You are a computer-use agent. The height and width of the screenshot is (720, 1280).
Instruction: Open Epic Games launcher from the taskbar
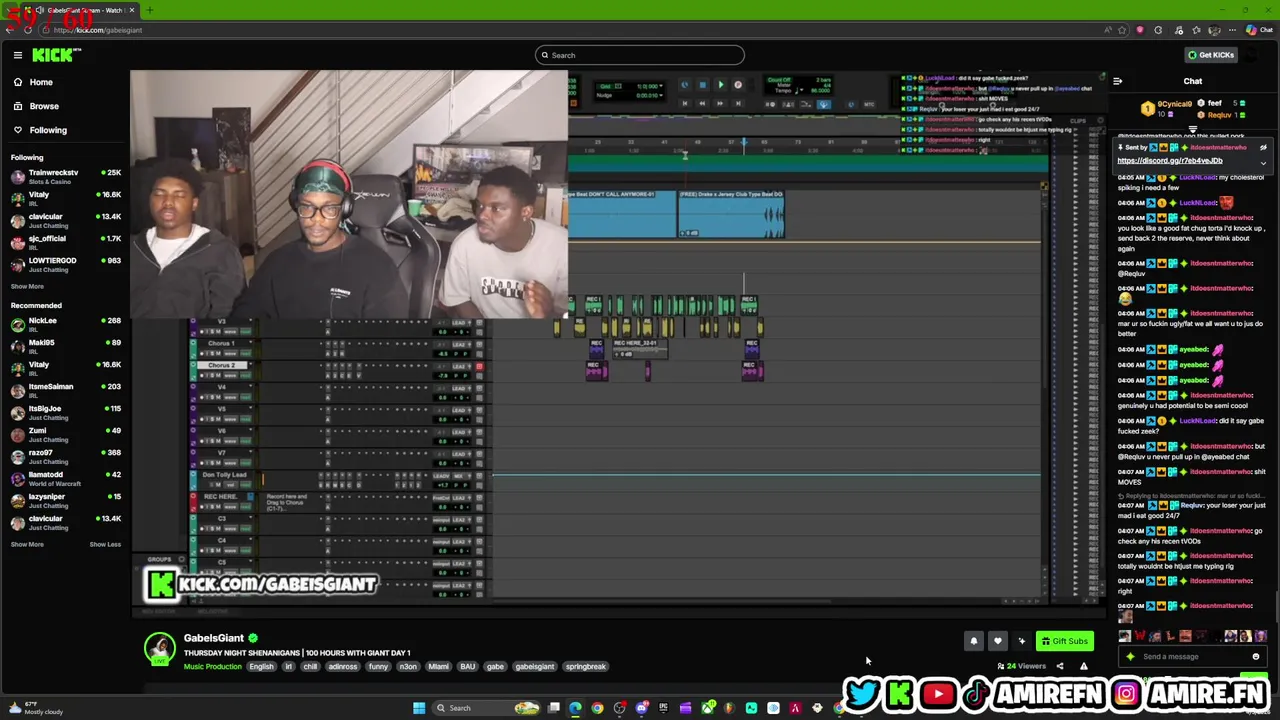[663, 708]
